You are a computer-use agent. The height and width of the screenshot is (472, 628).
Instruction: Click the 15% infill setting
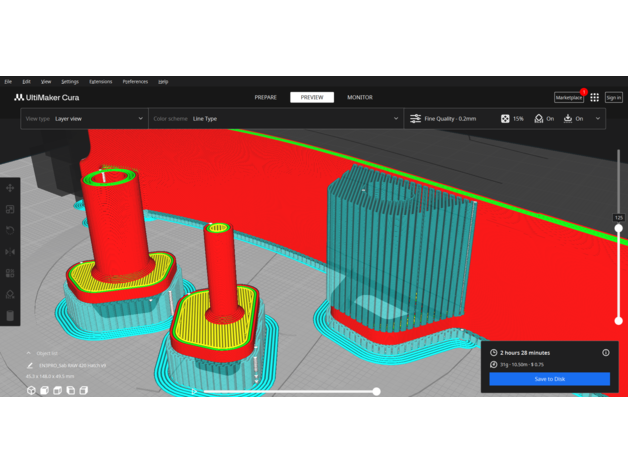coord(510,118)
